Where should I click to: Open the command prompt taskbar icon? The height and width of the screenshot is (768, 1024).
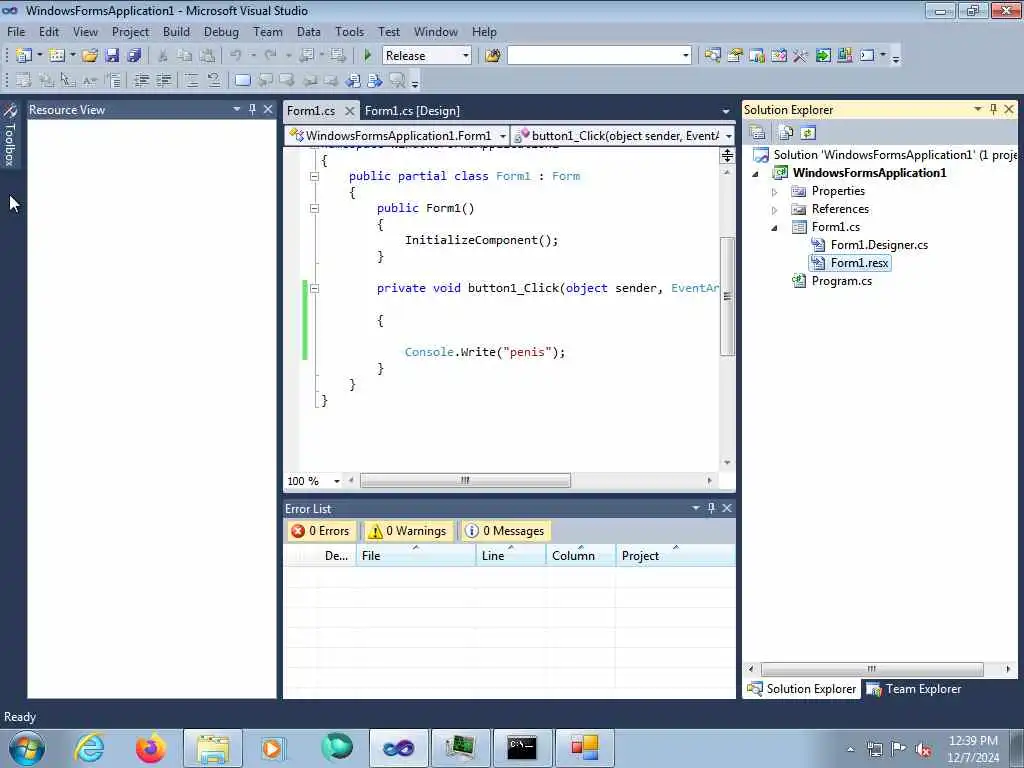click(522, 748)
